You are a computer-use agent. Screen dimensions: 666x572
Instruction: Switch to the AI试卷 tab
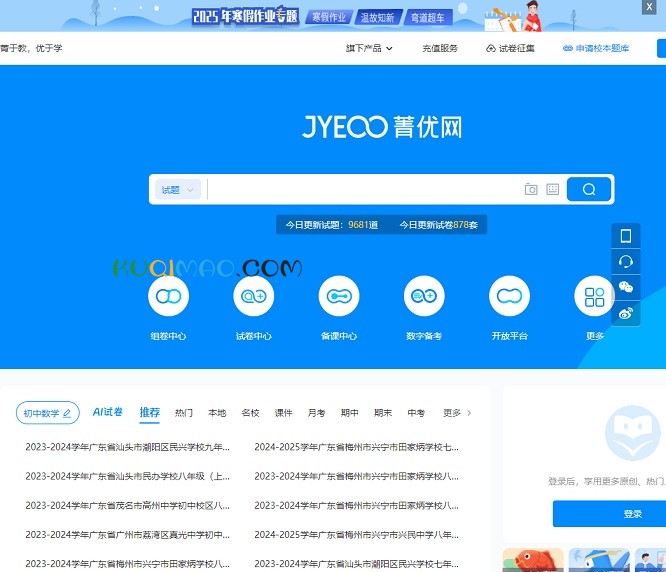pos(107,412)
